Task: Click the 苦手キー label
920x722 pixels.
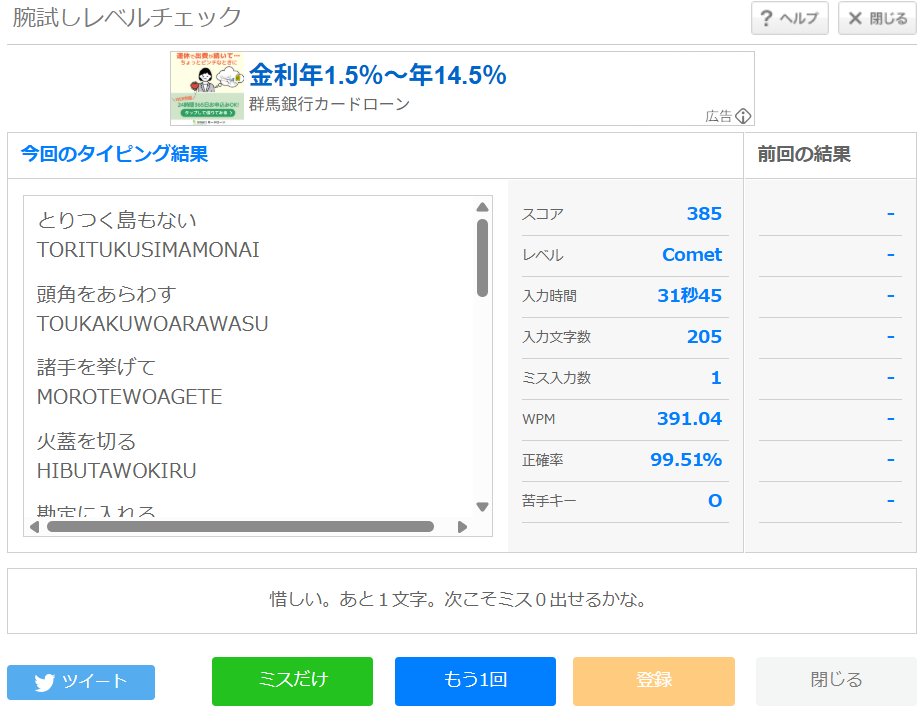Action: point(549,501)
